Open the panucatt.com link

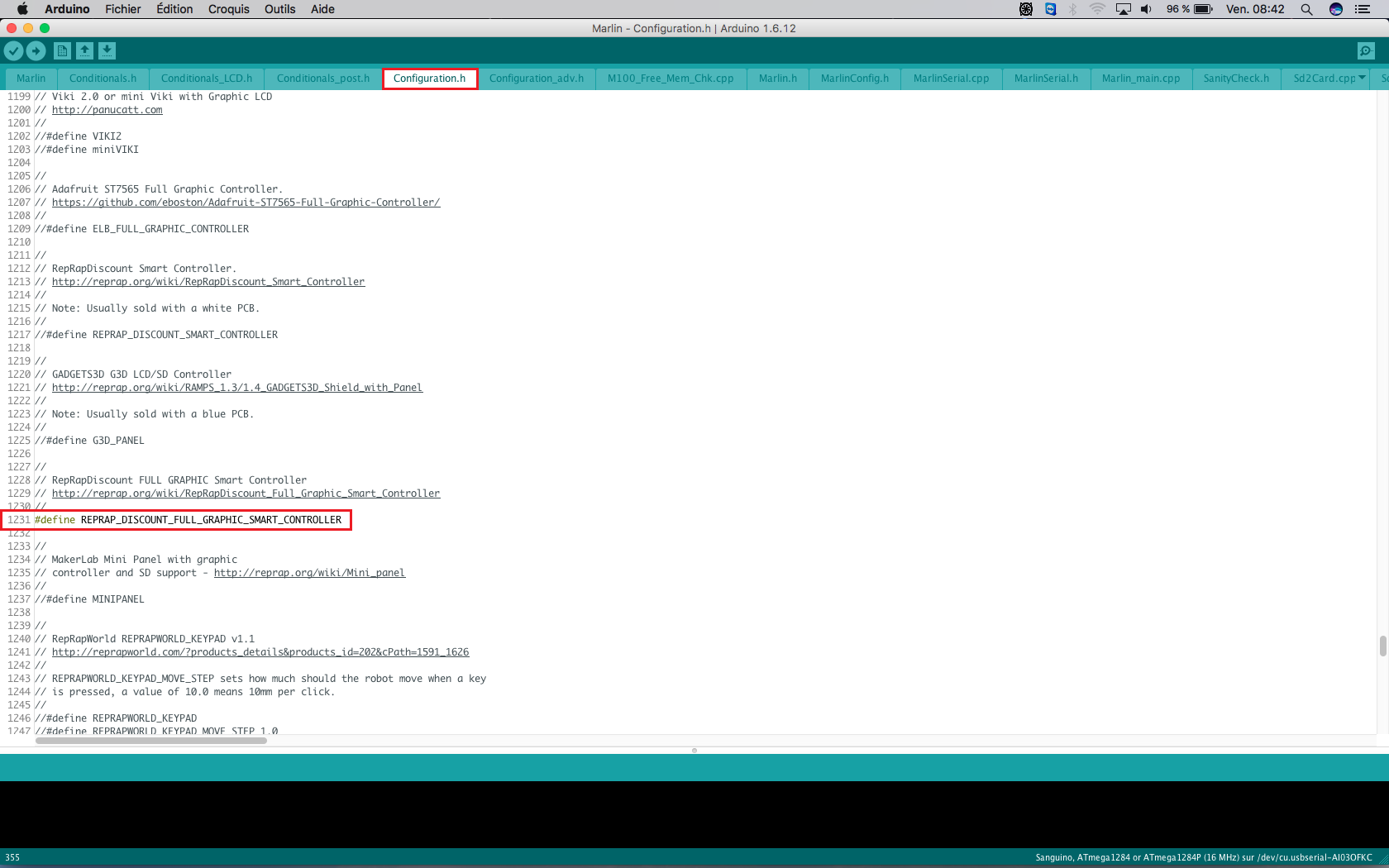point(107,110)
